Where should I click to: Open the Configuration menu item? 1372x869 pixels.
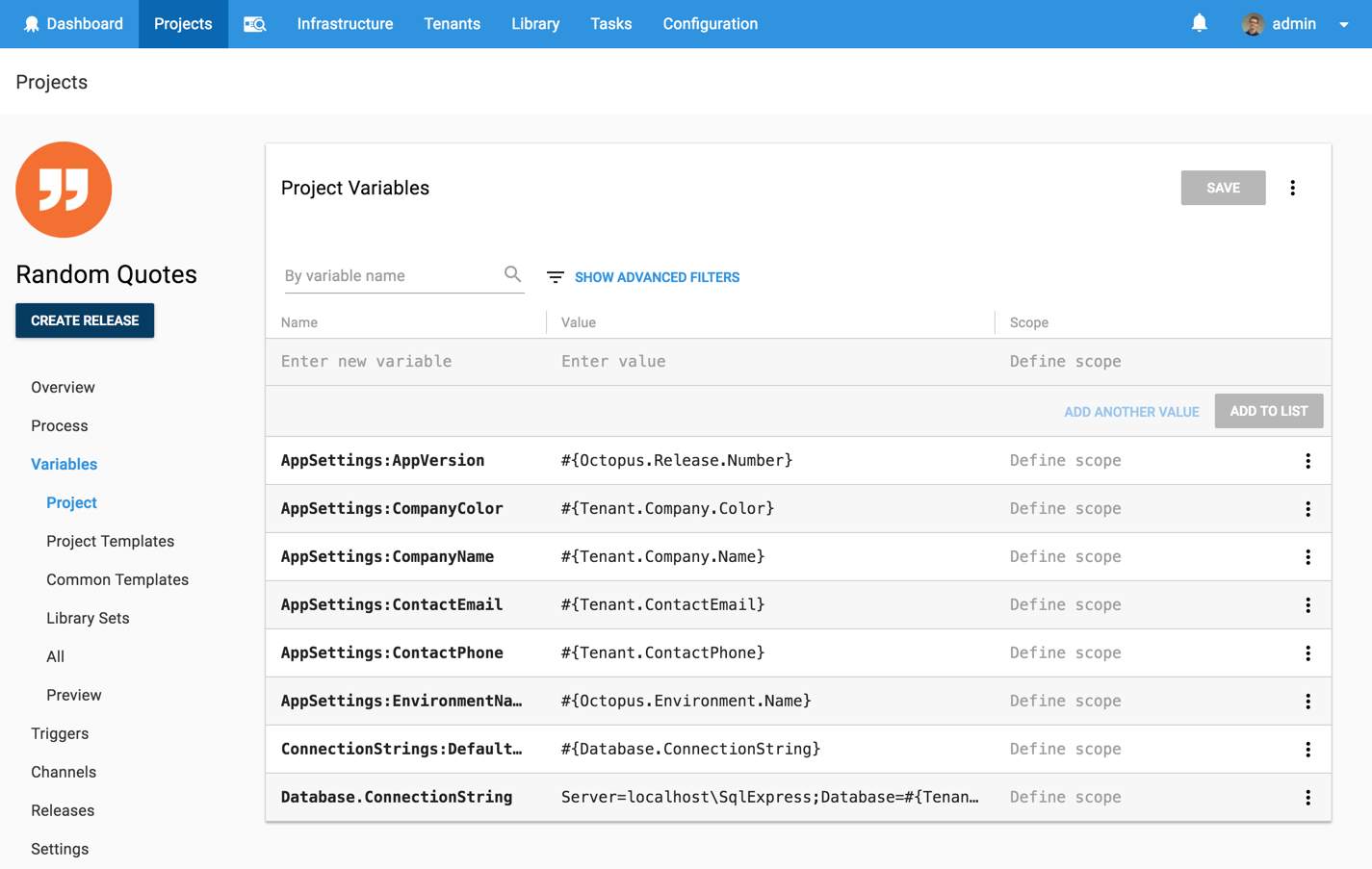pyautogui.click(x=710, y=23)
